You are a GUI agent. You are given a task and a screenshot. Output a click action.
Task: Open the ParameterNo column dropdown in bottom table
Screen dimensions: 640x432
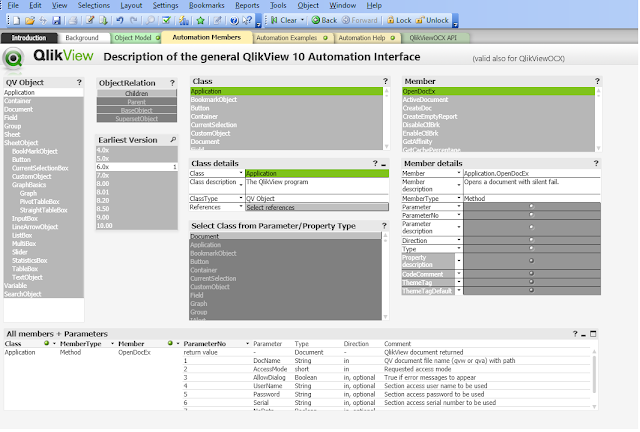click(247, 344)
